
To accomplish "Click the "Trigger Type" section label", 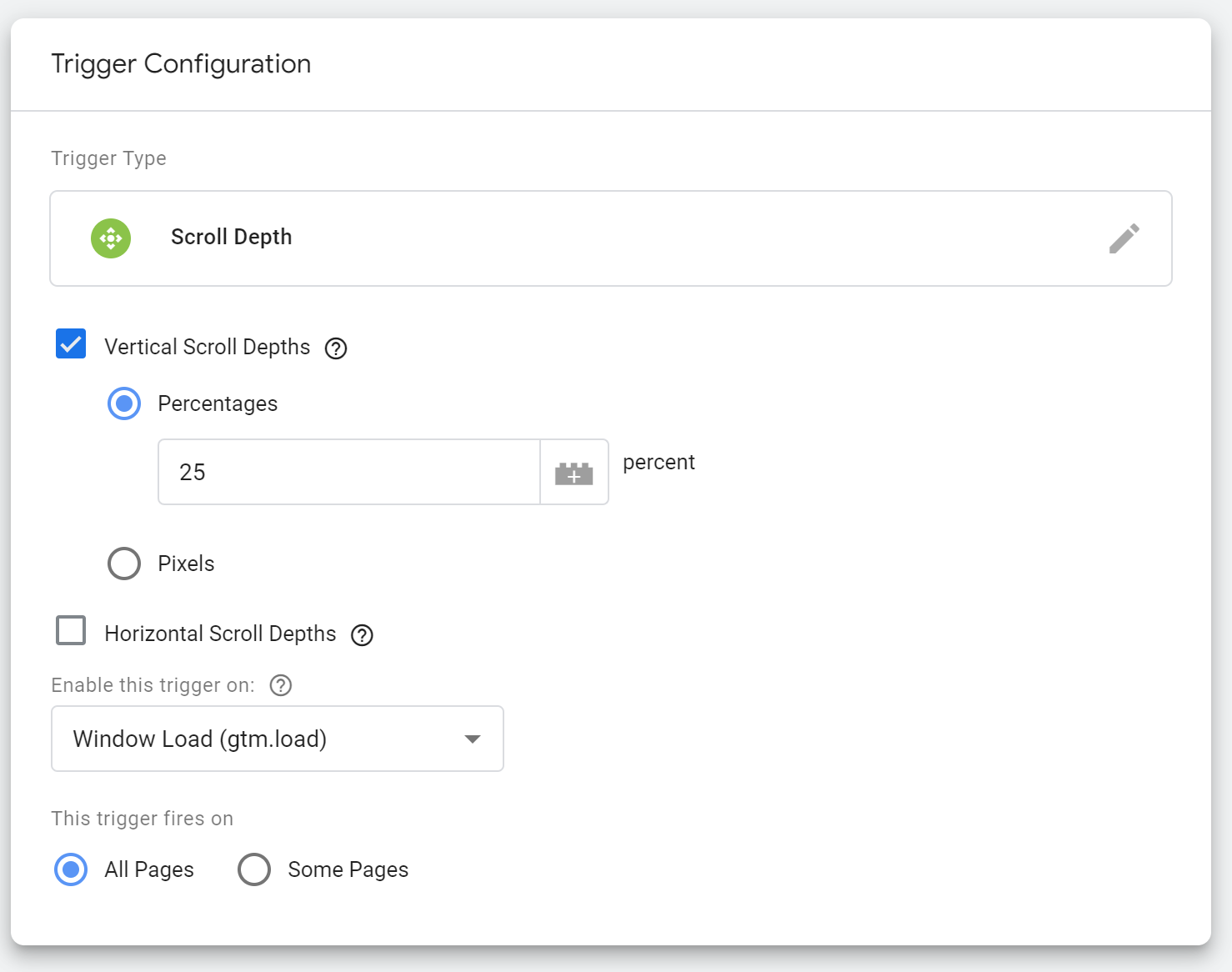I will click(108, 158).
